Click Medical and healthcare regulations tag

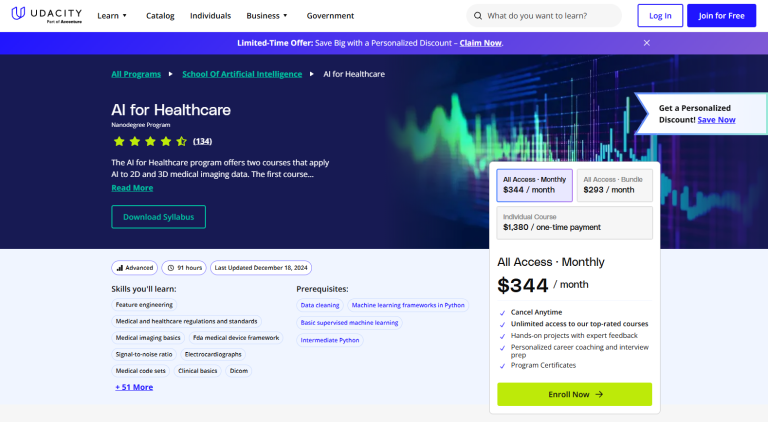186,321
